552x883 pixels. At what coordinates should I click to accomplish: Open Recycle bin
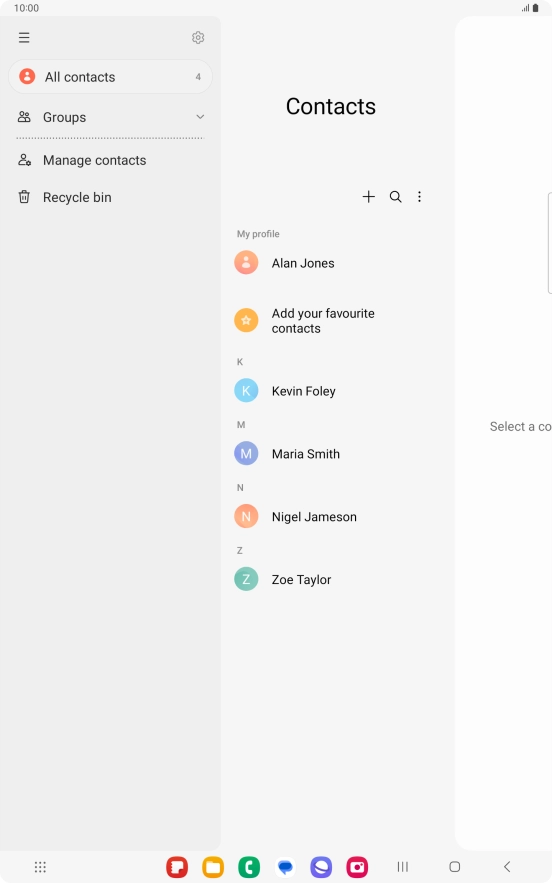pyautogui.click(x=110, y=198)
